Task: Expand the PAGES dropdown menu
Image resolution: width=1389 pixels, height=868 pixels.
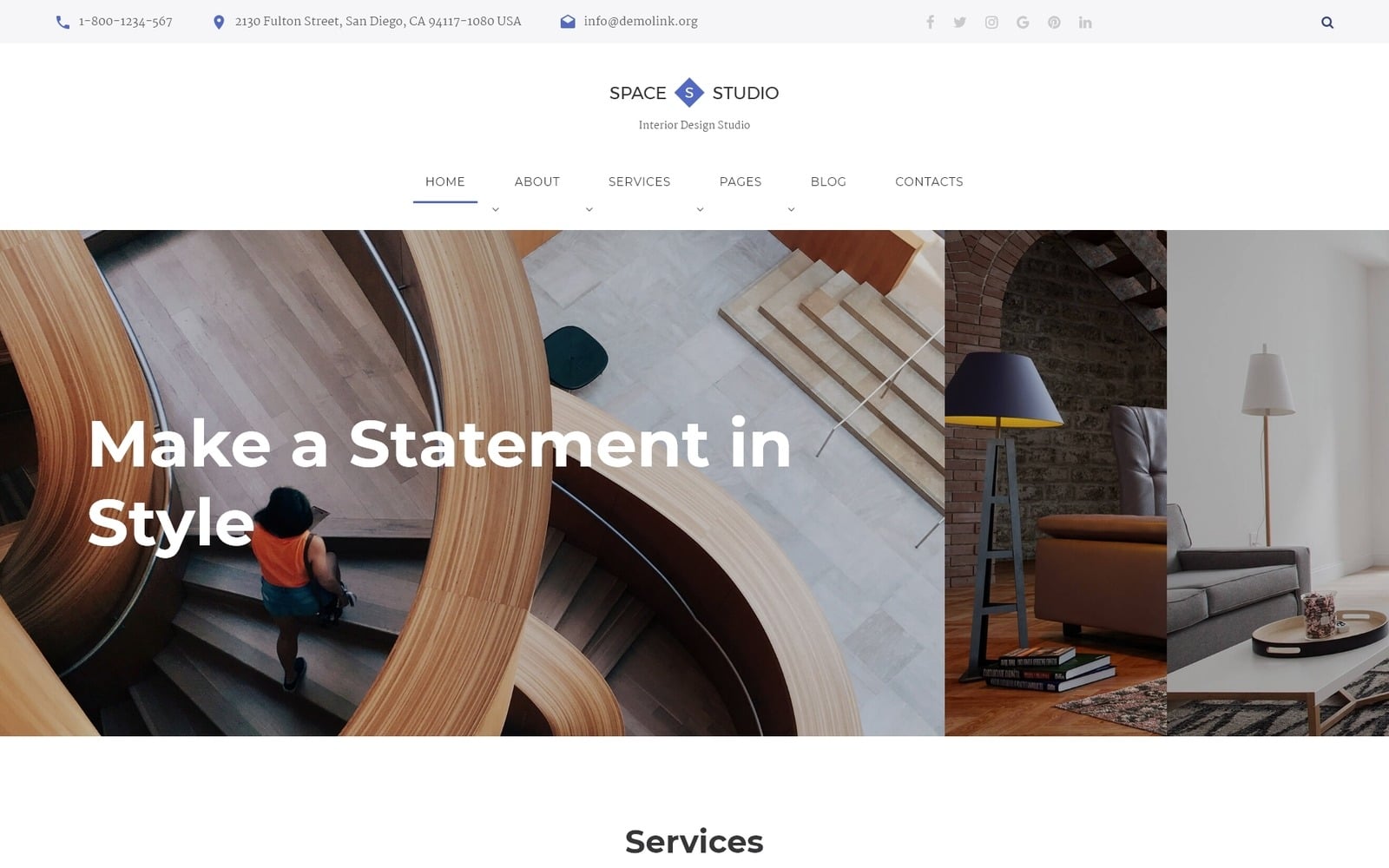Action: (700, 208)
